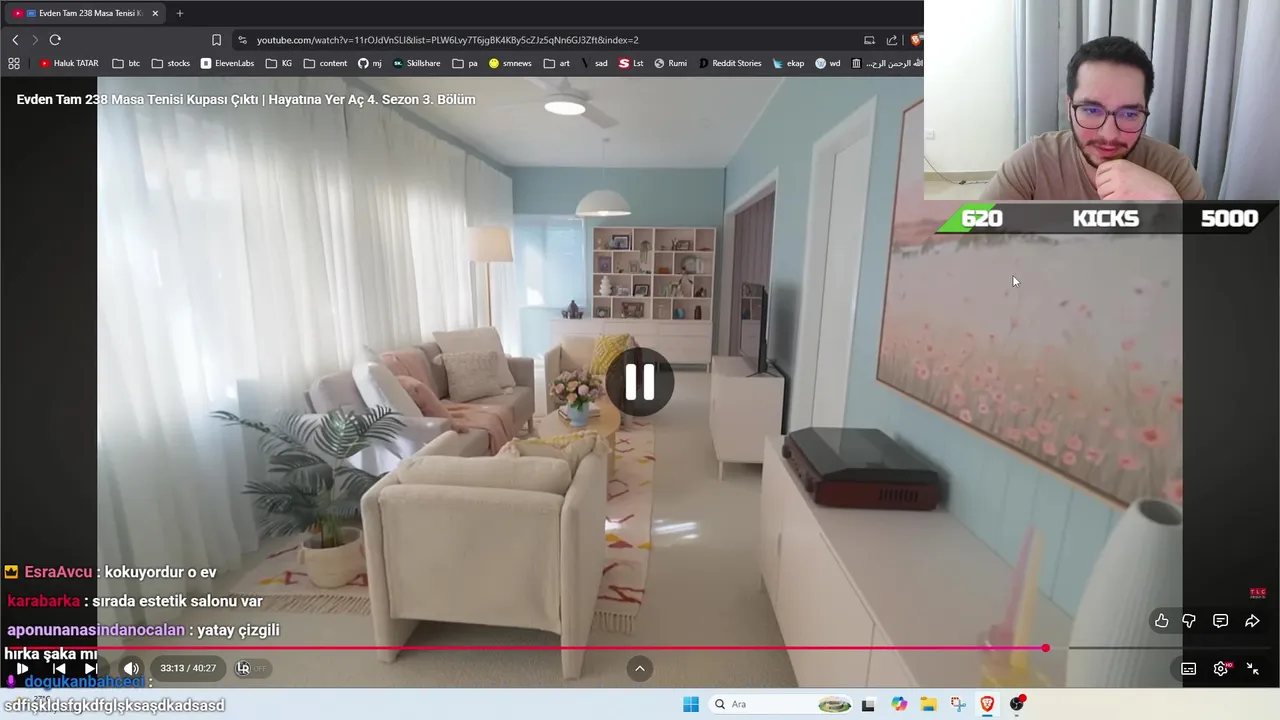
Task: Expand the btc bookmarks folder
Action: (x=126, y=63)
